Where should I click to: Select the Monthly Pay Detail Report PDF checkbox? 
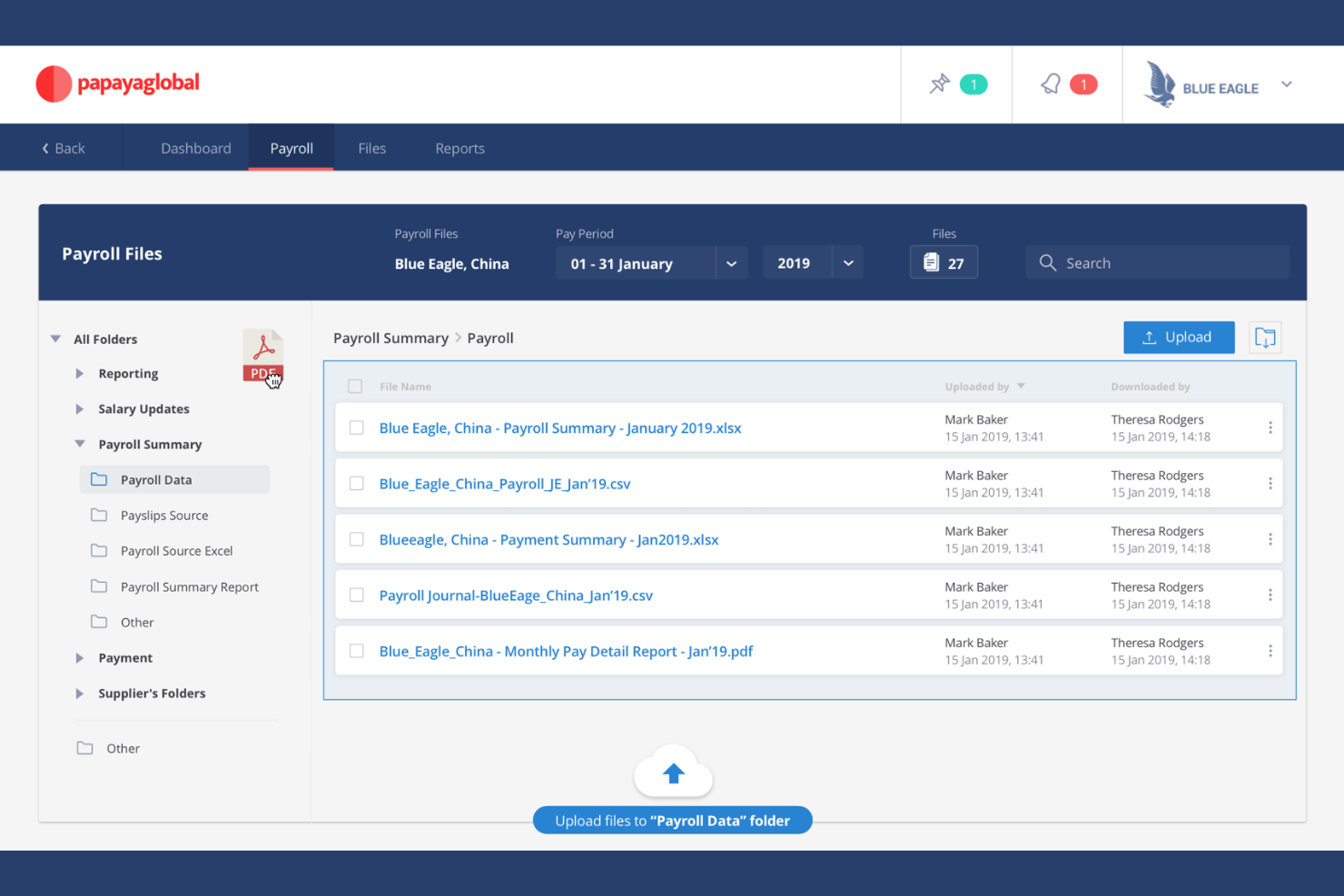(x=355, y=651)
